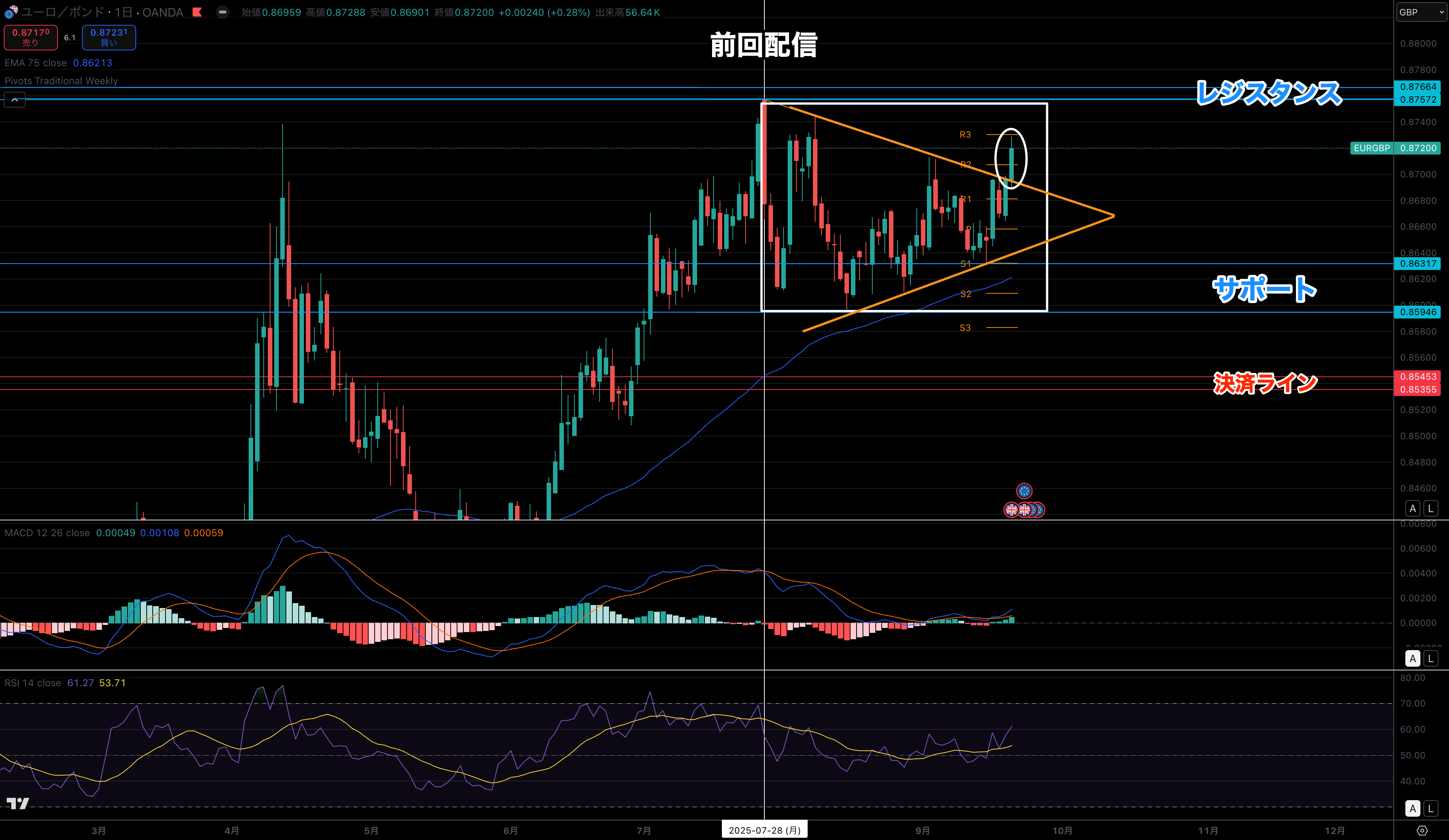
Task: Collapse the indicator legend with chevron arrow
Action: (15, 100)
